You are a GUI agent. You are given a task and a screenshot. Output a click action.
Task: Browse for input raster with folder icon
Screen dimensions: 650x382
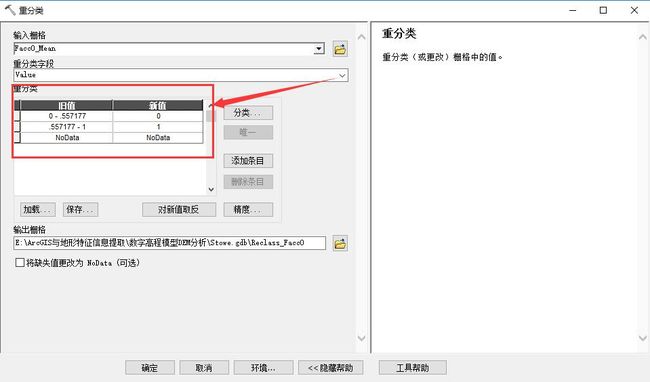coord(340,49)
